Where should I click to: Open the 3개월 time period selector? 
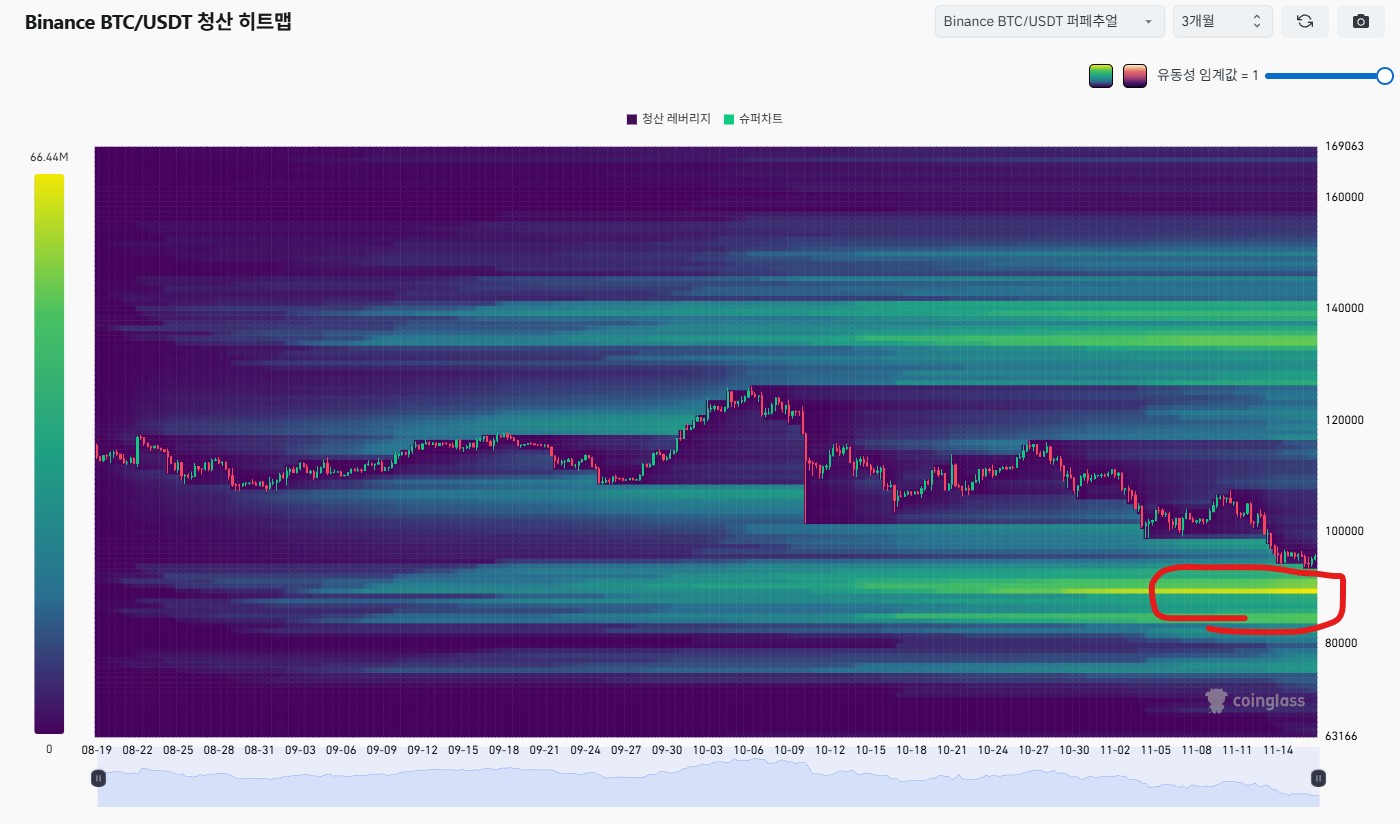(1223, 21)
